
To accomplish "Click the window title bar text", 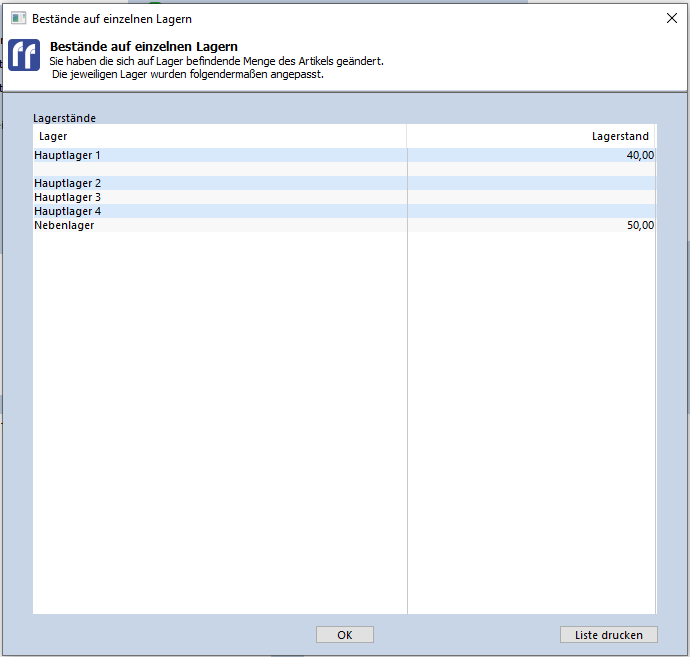I will 112,18.
